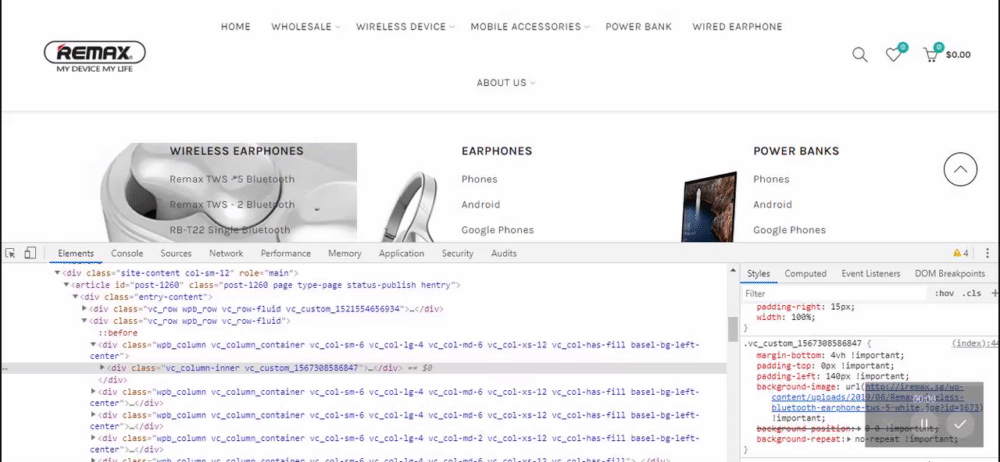Switch to the Memory tab

point(345,253)
